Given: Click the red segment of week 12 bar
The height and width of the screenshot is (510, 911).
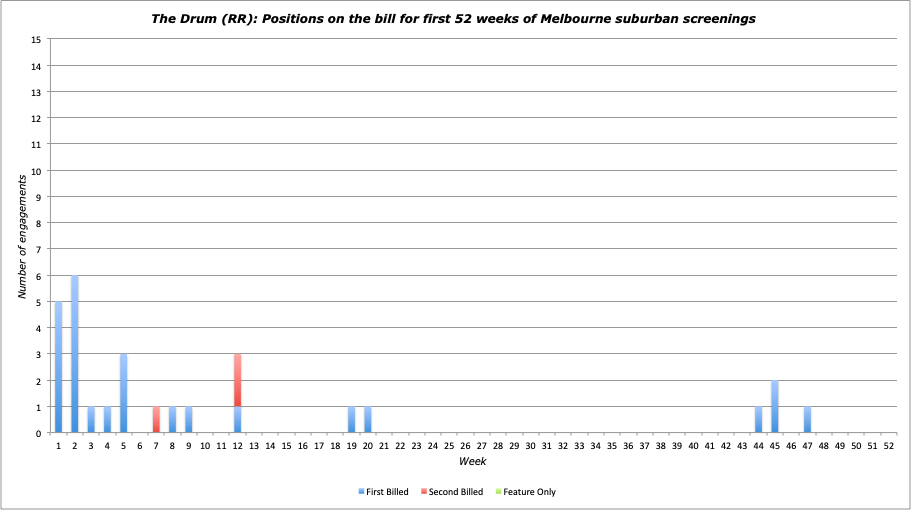Looking at the screenshot, I should [x=237, y=380].
